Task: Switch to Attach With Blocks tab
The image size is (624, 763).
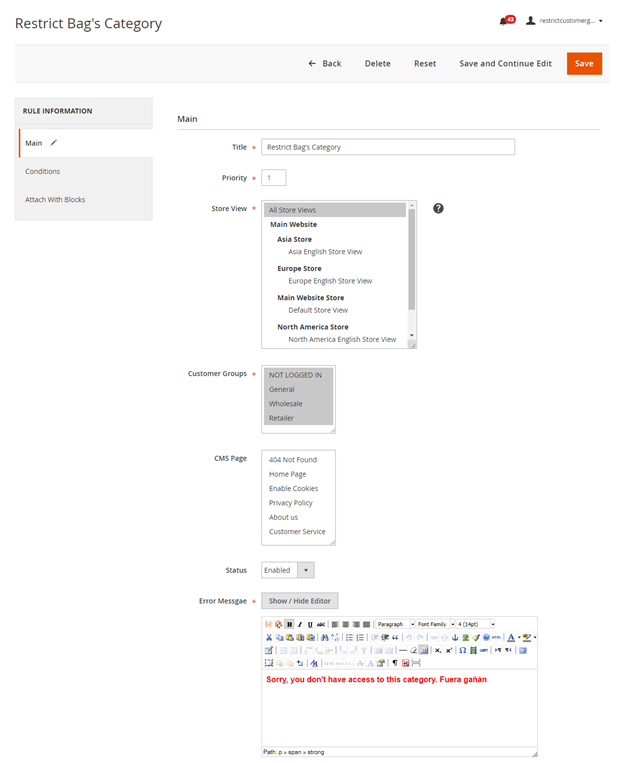Action: [55, 200]
